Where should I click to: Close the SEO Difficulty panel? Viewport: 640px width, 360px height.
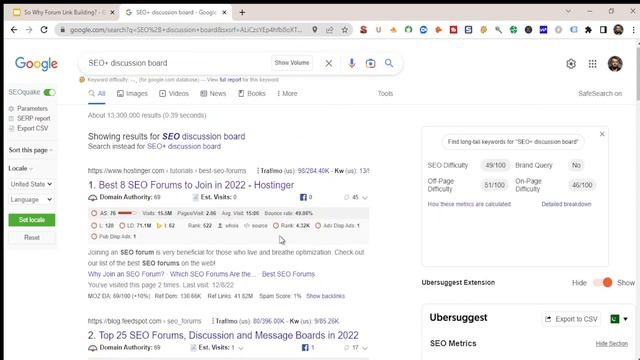point(602,134)
